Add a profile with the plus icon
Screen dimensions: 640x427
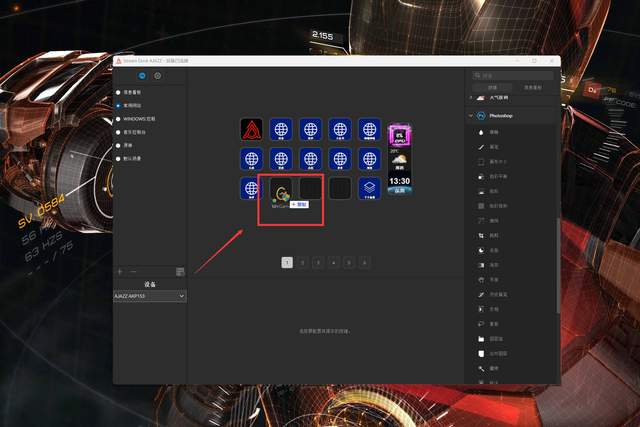click(x=120, y=271)
